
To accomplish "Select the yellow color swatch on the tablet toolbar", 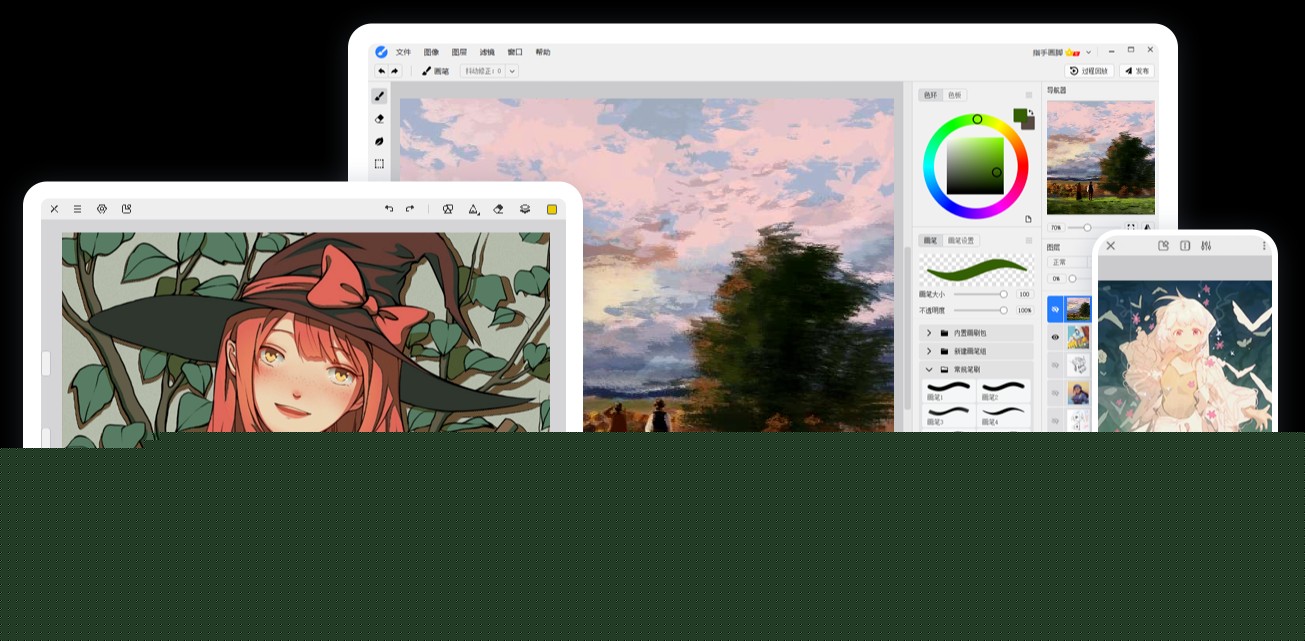I will pos(551,209).
